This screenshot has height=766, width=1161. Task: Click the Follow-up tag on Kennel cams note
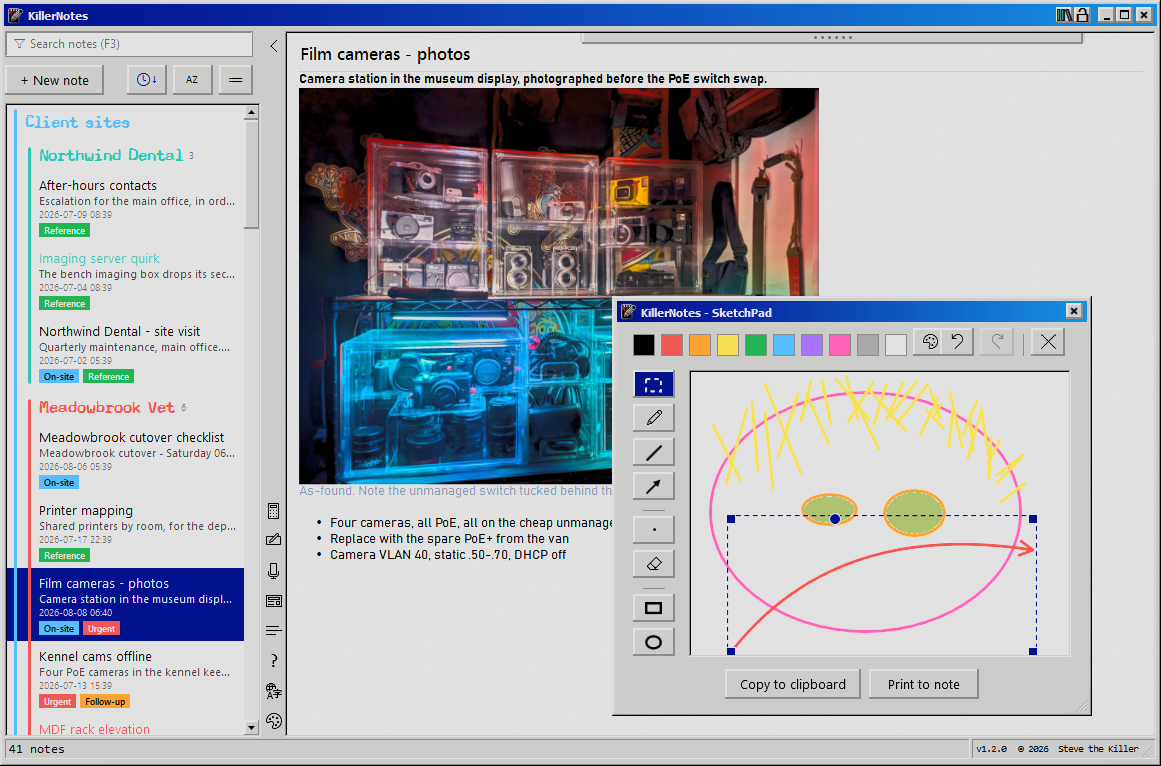point(105,701)
